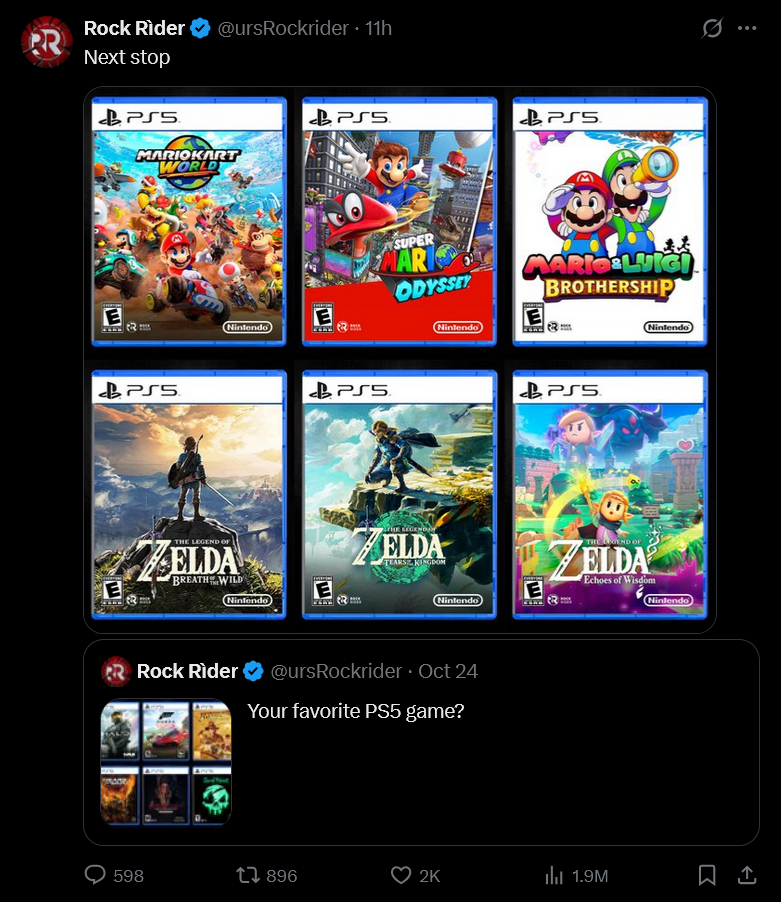Screen dimensions: 781x902
Task: View the Mario Kart World cover image
Action: tap(189, 221)
